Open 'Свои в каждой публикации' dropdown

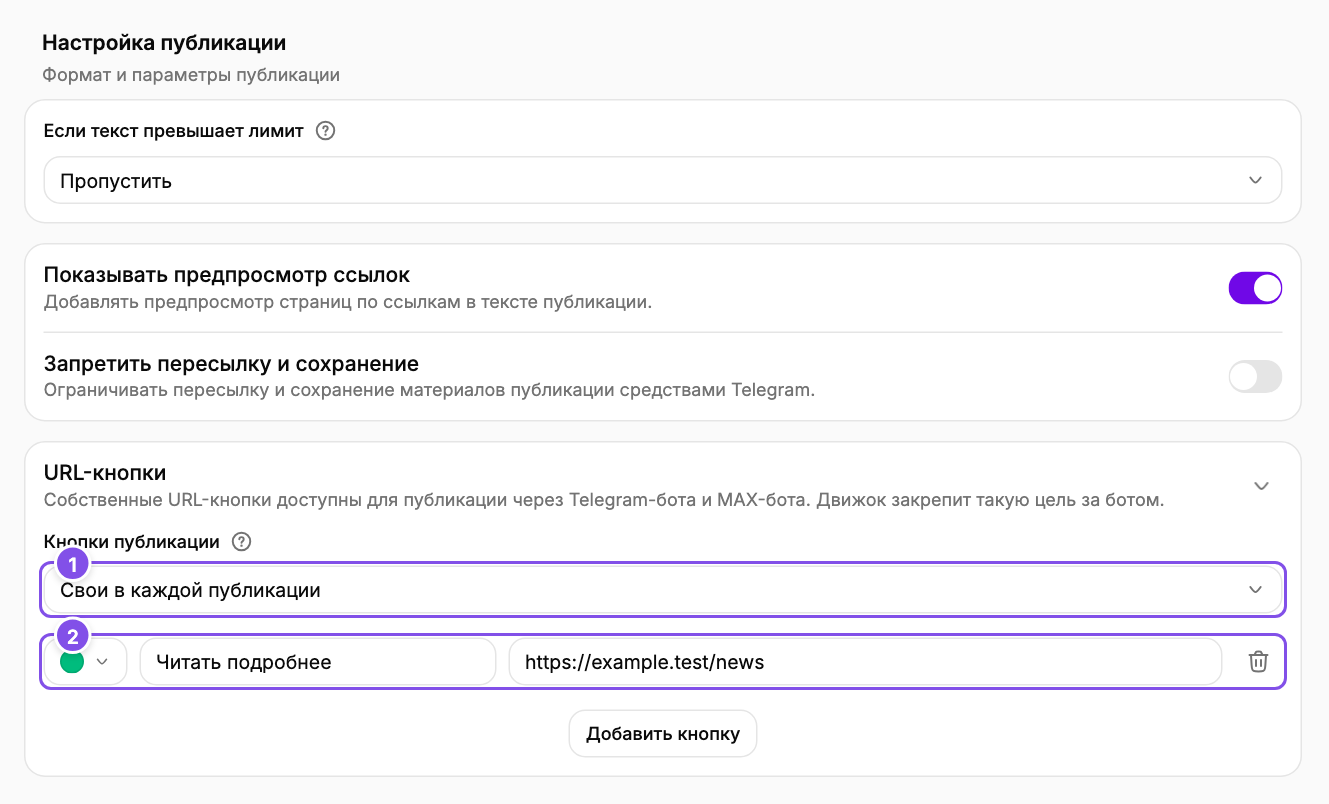coord(663,590)
